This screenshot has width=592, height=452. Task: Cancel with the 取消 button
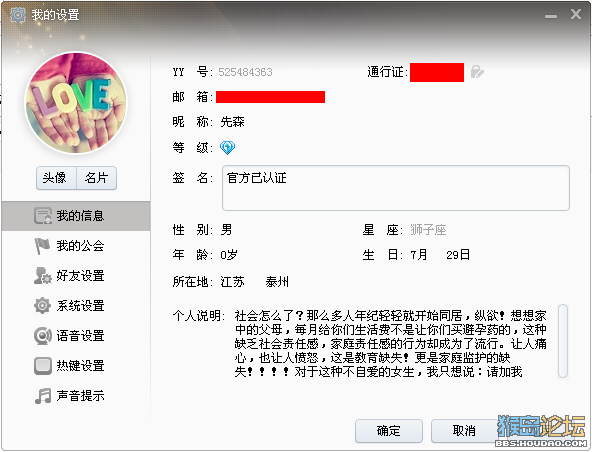click(464, 430)
